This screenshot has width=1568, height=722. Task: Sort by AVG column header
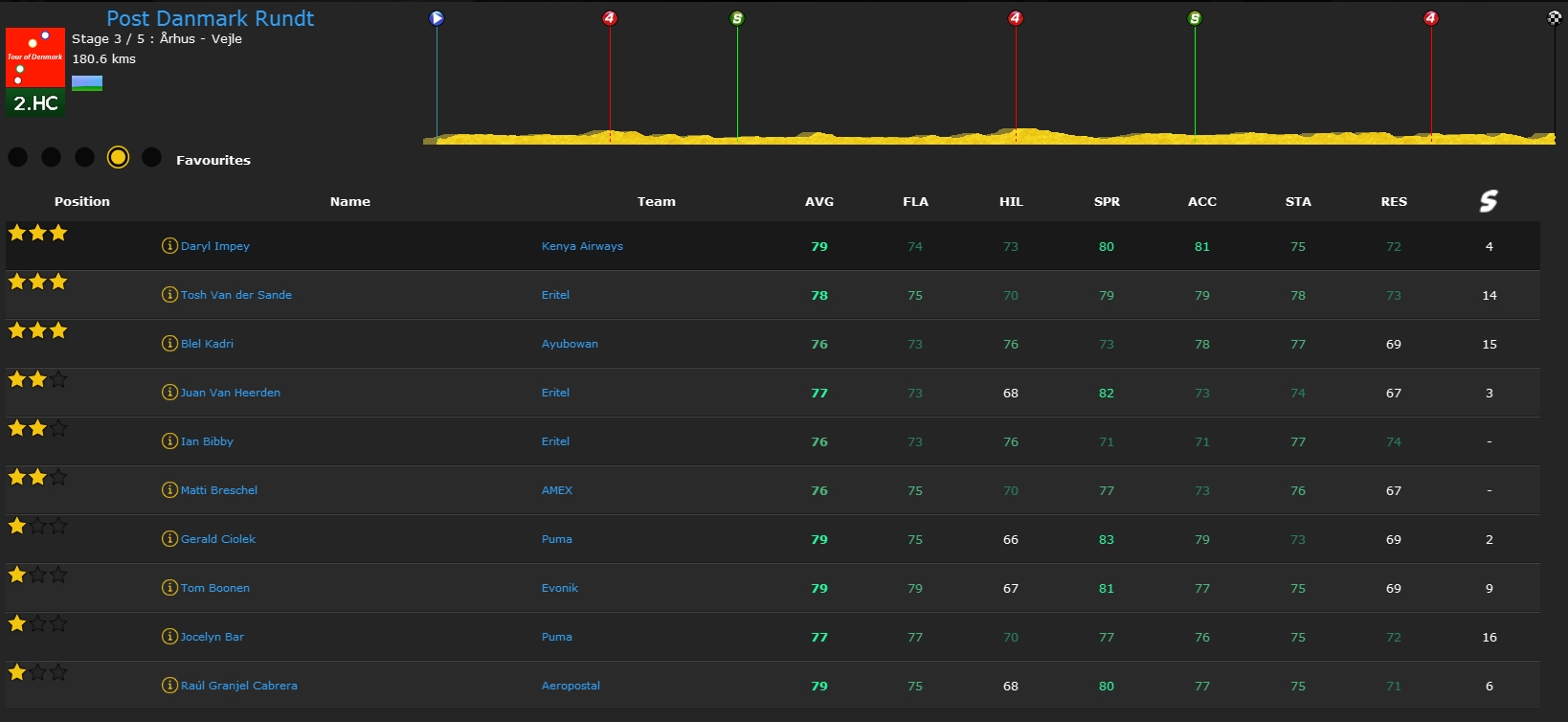[x=819, y=201]
